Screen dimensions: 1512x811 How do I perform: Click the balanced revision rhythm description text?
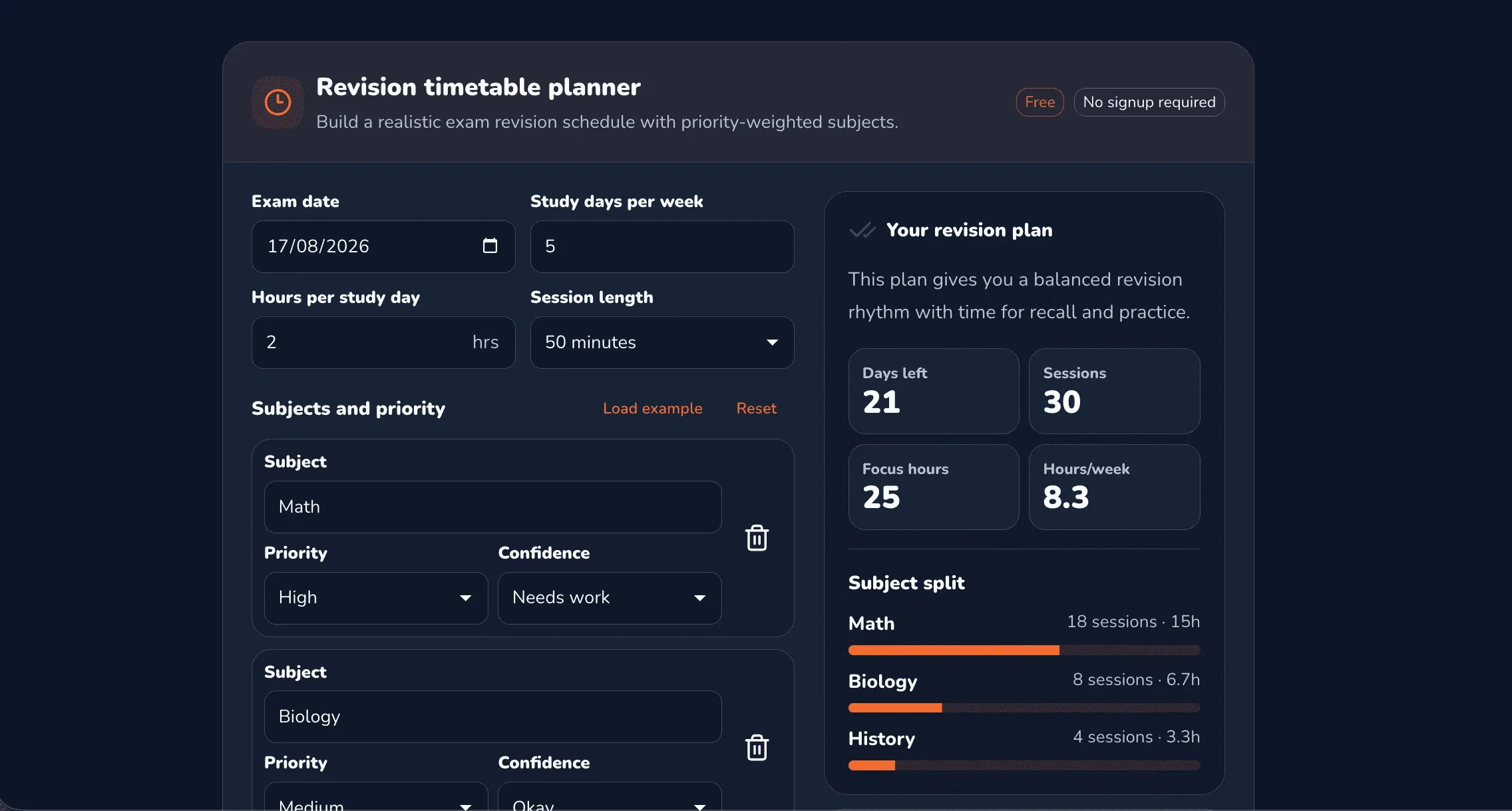coord(1019,296)
